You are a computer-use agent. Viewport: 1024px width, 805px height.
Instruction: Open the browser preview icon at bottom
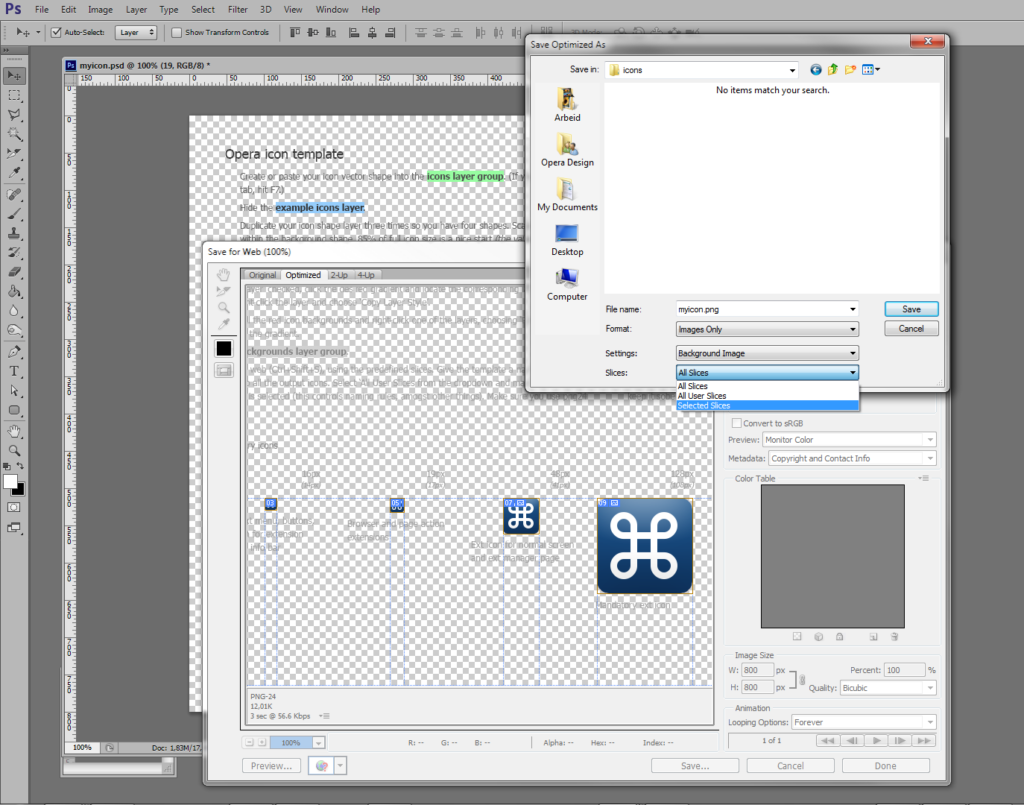click(320, 764)
